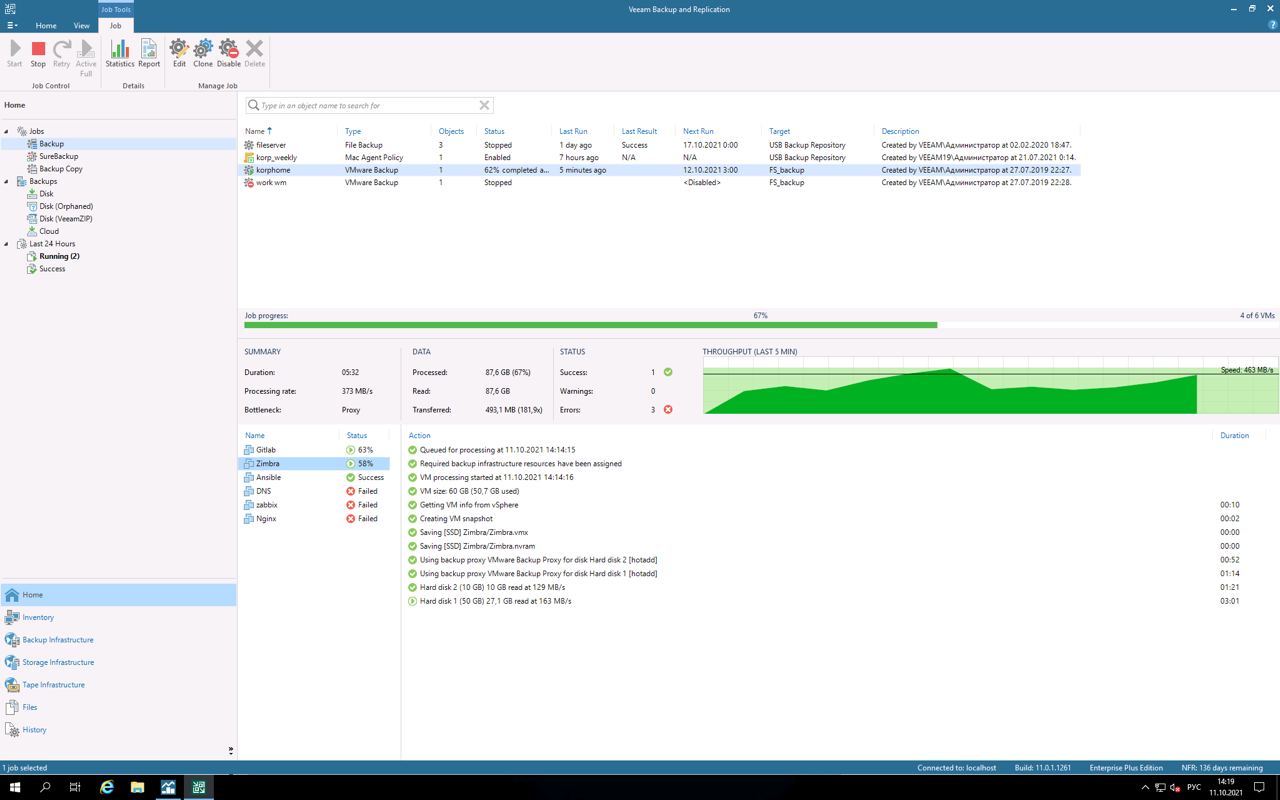Image resolution: width=1280 pixels, height=800 pixels.
Task: Open File Explorer from taskbar
Action: coord(138,788)
